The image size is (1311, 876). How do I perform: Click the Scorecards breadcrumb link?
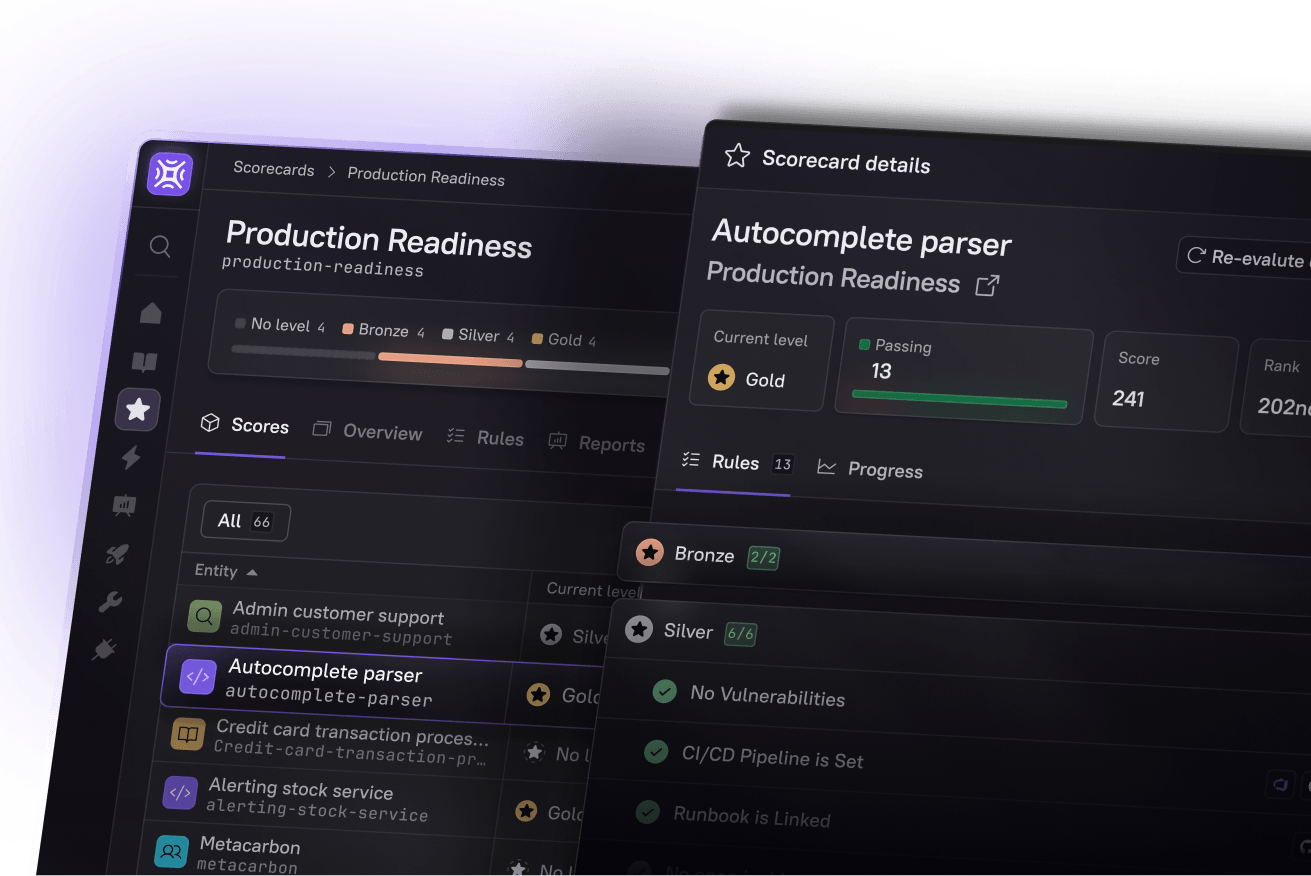tap(273, 169)
